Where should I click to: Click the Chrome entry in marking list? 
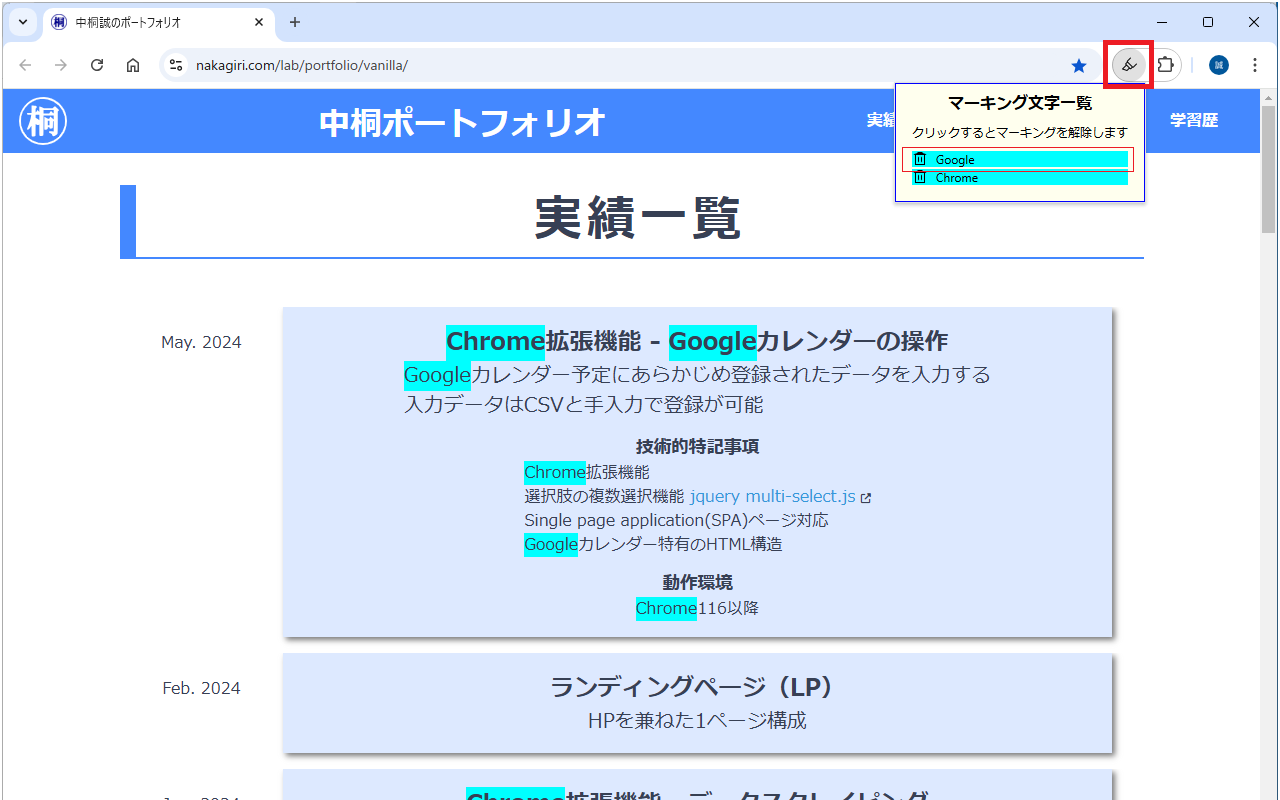1019,178
